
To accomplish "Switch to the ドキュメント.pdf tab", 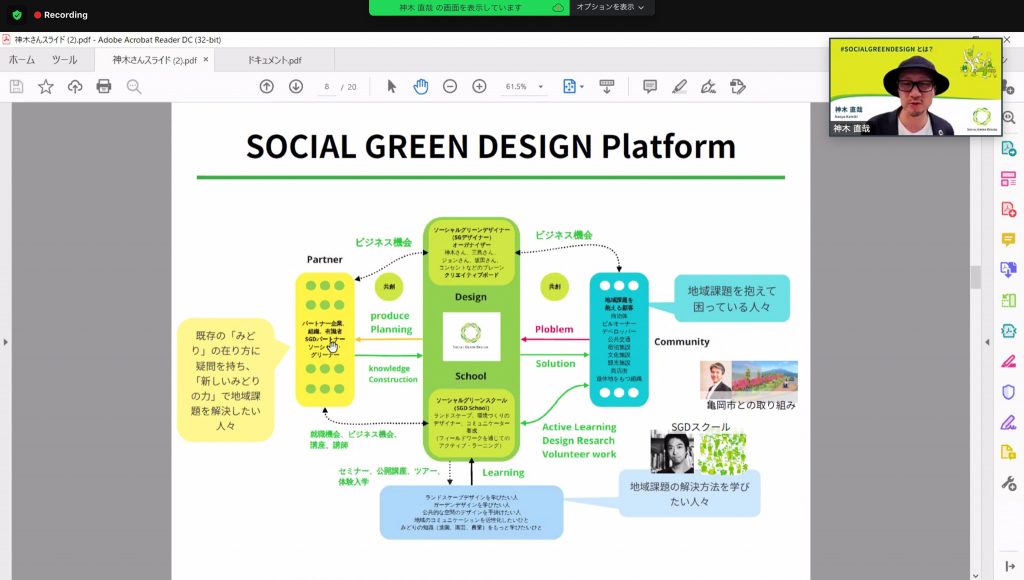I will [274, 59].
